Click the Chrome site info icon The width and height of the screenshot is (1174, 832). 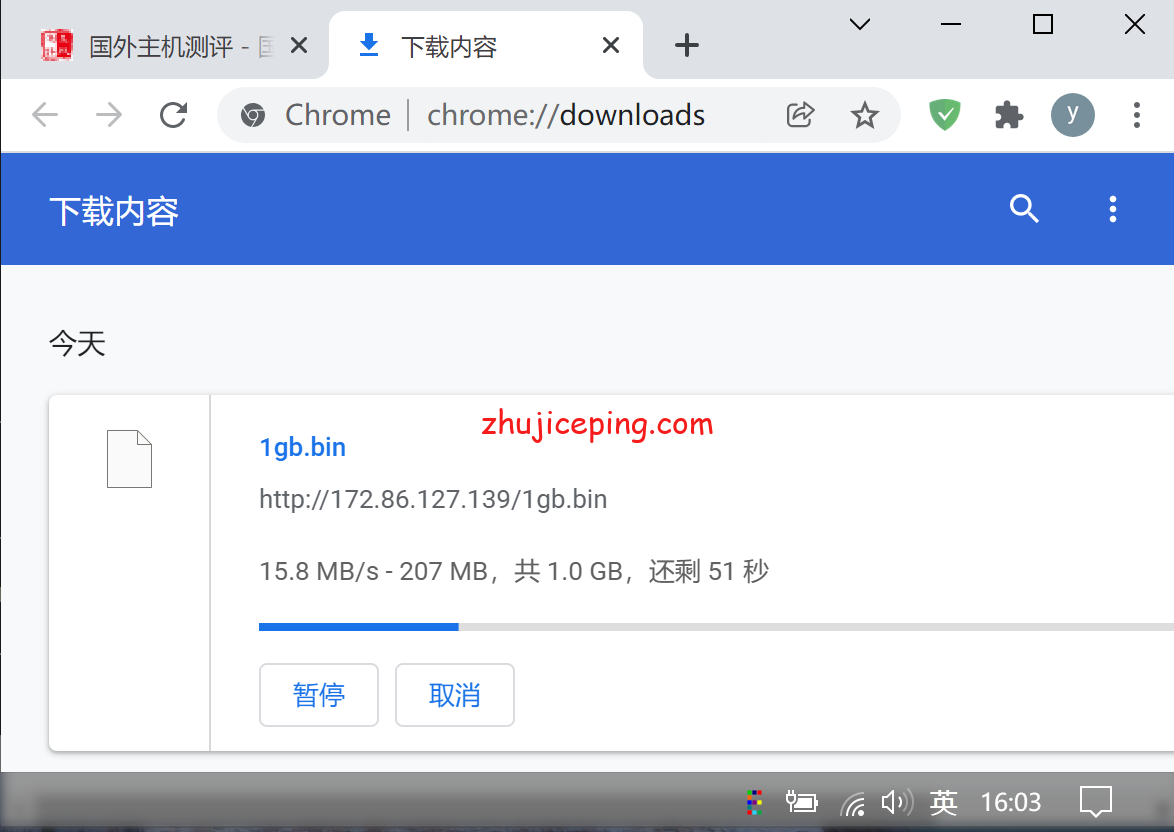pos(253,115)
